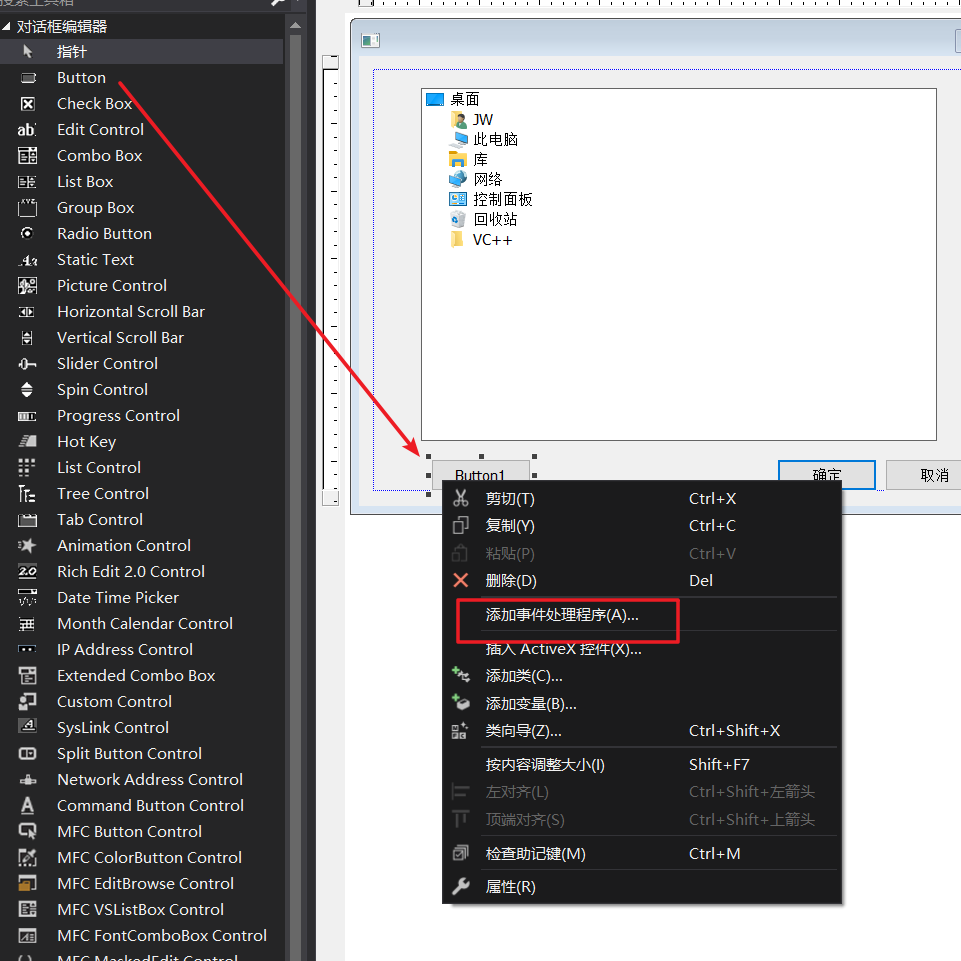This screenshot has width=961, height=961.
Task: Collapse the 对话框编辑器 toolbox section
Action: click(x=6, y=26)
